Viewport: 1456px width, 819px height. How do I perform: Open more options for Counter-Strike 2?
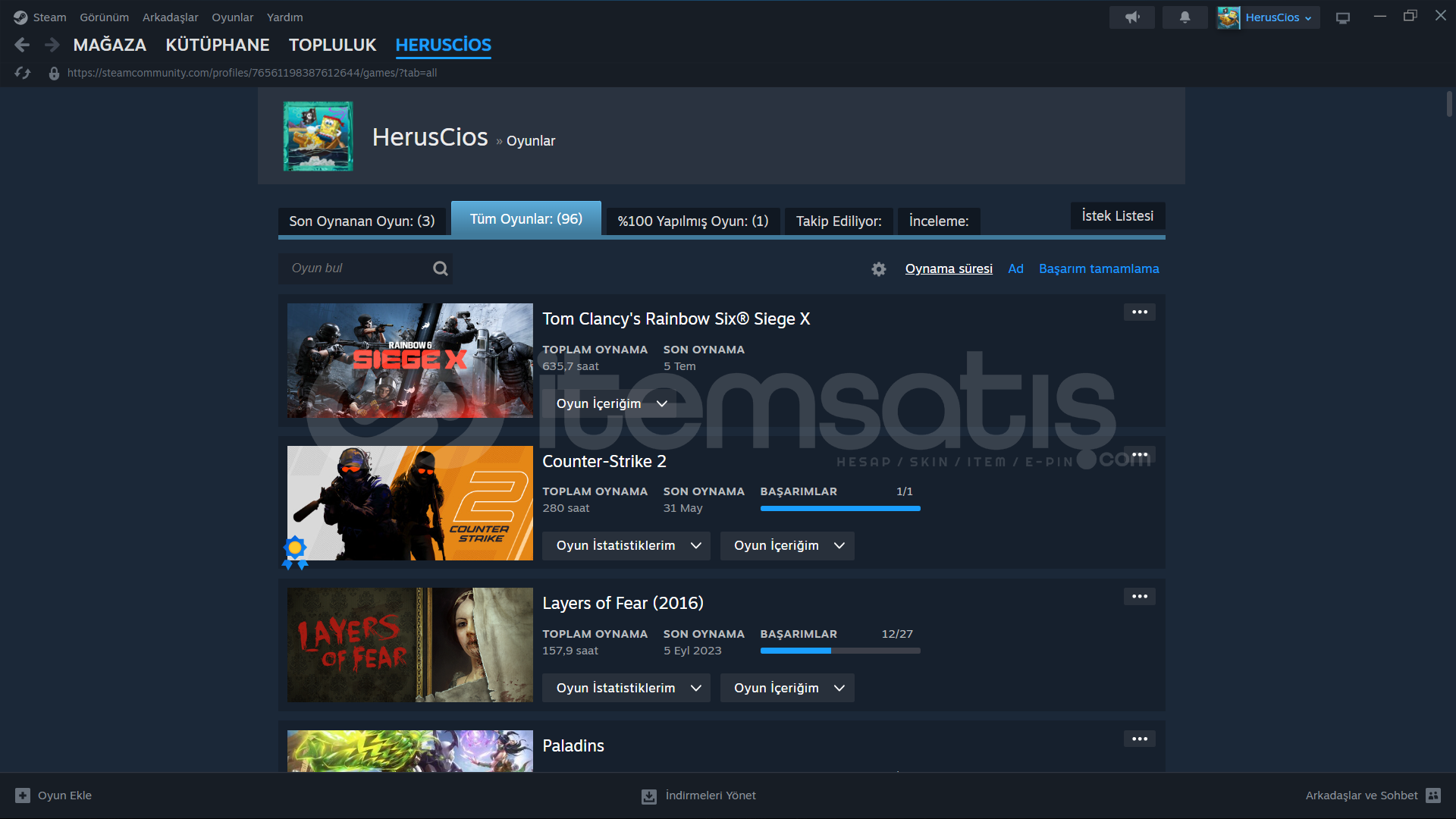[x=1140, y=455]
